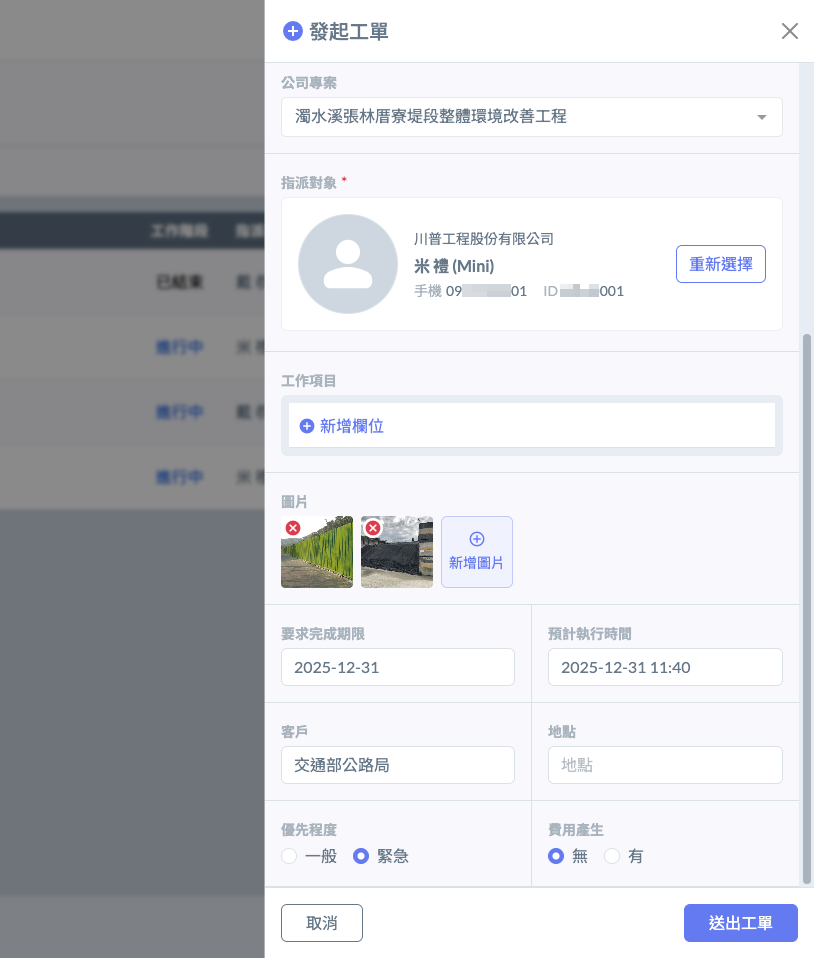
Task: Click the 新增圖片 plus tile
Action: (477, 551)
